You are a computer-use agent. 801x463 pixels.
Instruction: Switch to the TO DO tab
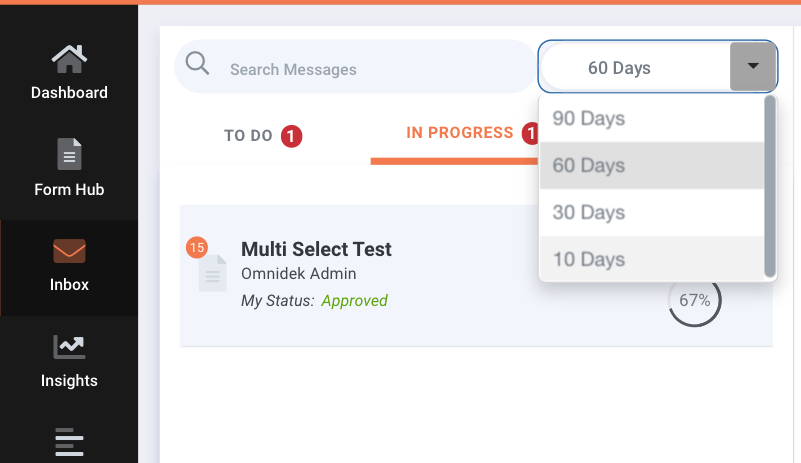pos(263,135)
